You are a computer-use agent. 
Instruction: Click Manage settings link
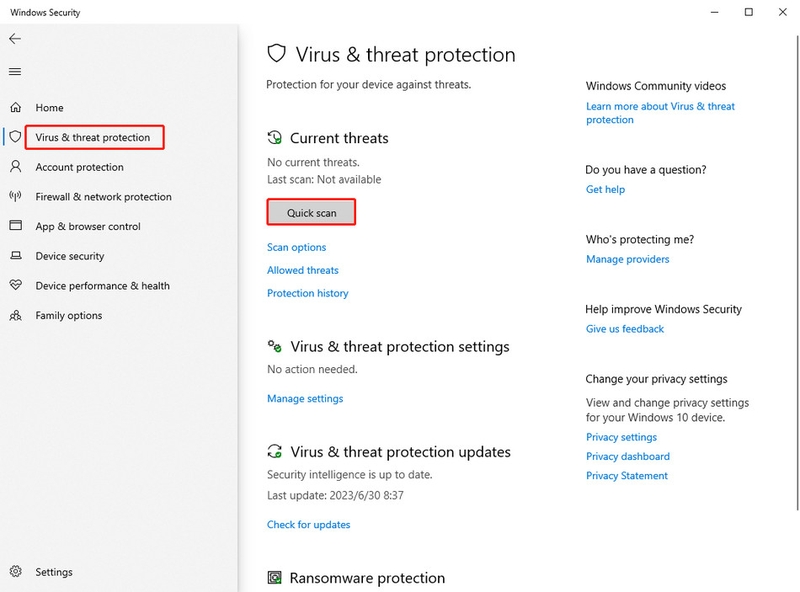tap(305, 399)
